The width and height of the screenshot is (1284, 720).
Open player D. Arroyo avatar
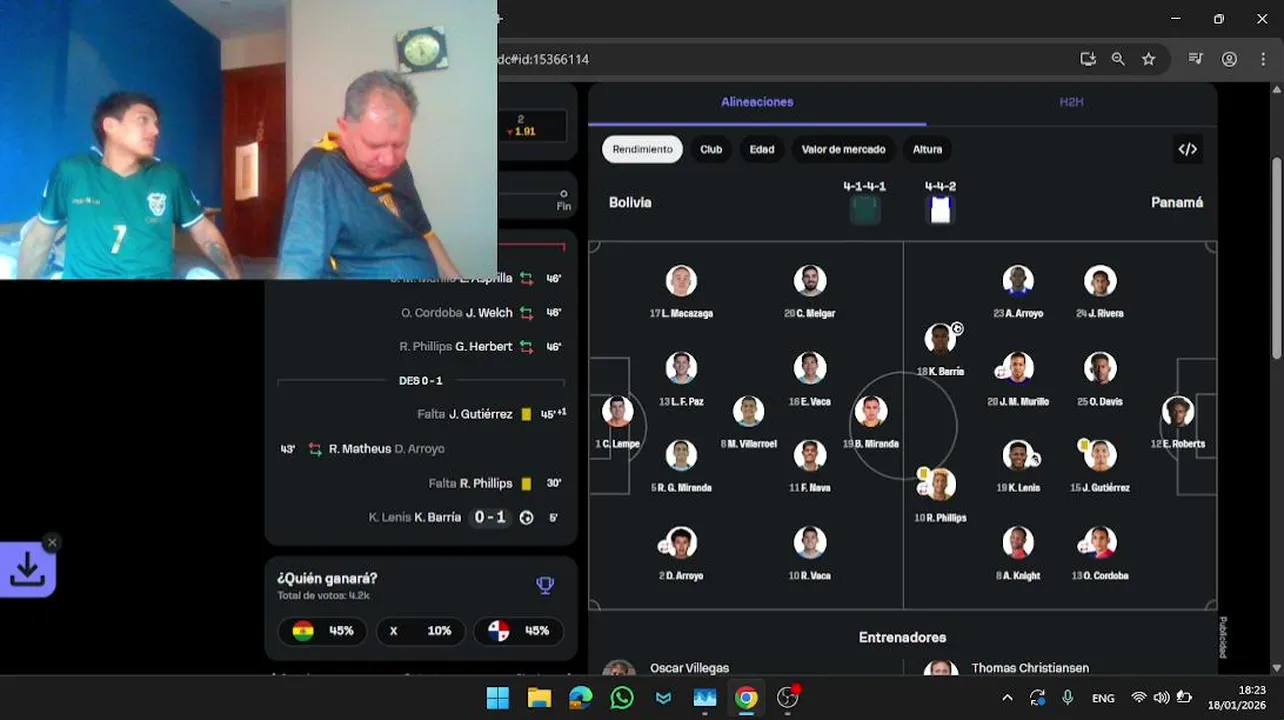coord(681,543)
